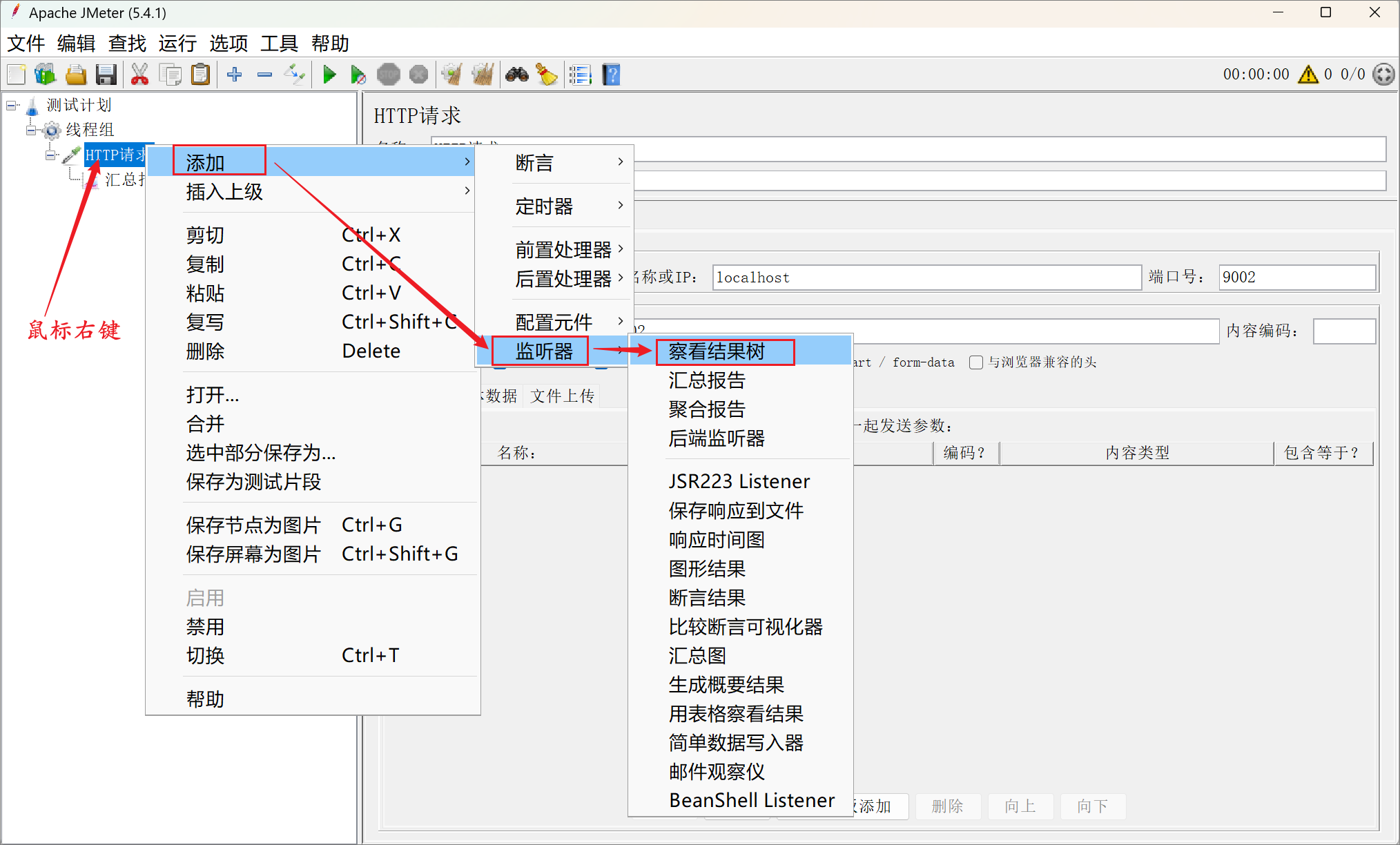Screen dimensions: 1400x845
Task: Click the Reset search icon
Action: (x=547, y=74)
